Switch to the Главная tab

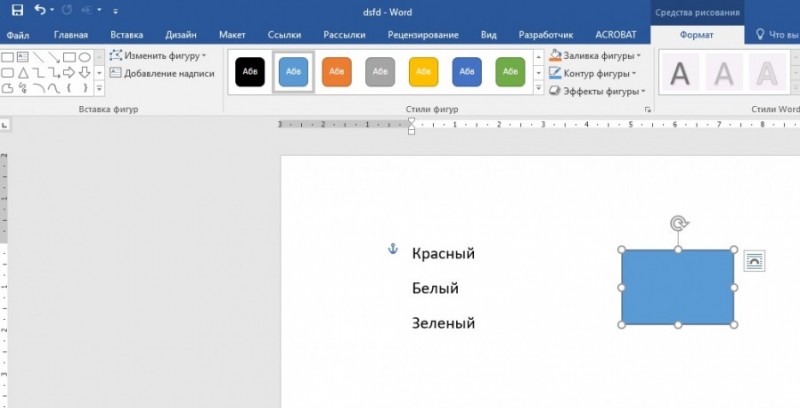point(71,35)
